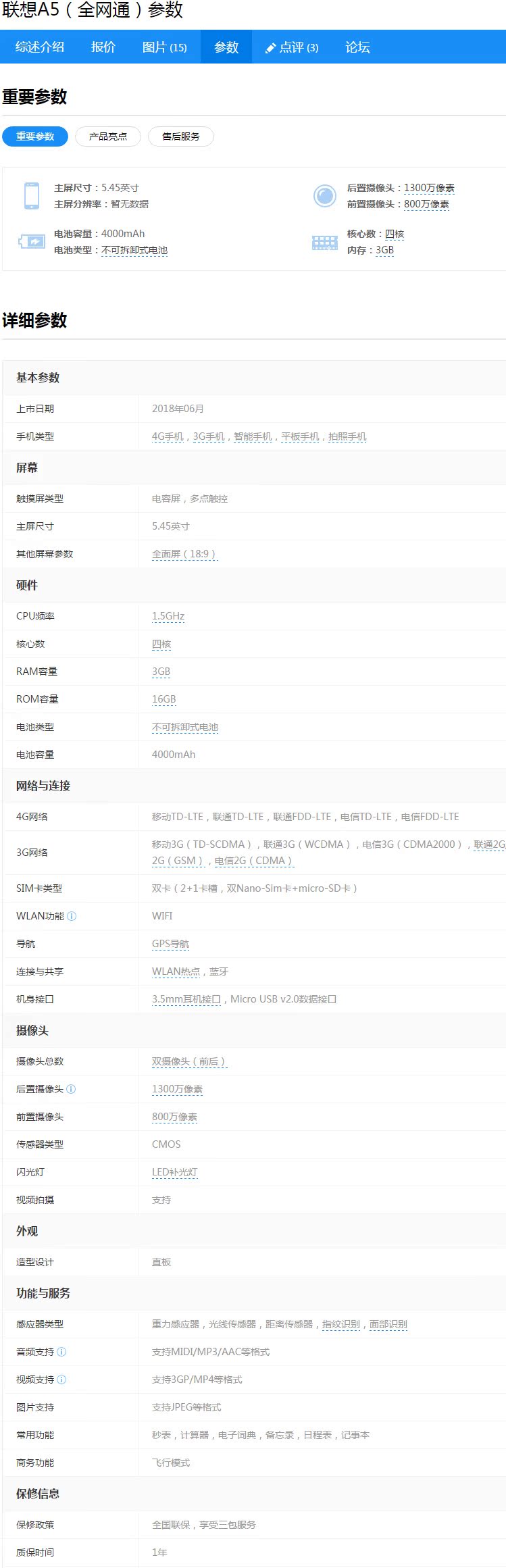Click the 电信2G (CDMA) link
Screen dimensions: 506x1568
pyautogui.click(x=254, y=861)
